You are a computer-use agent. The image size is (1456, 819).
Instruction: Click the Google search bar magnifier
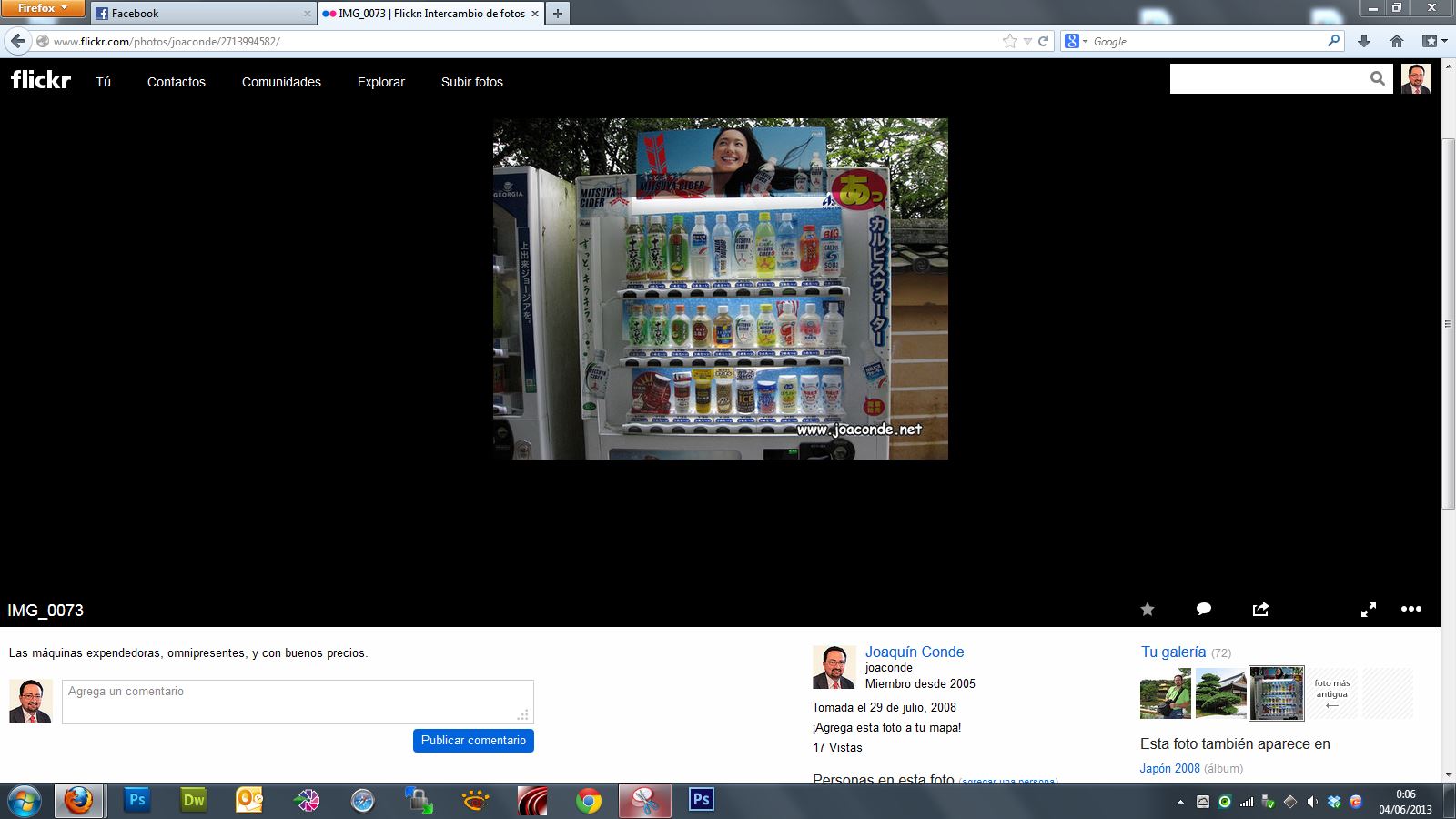pos(1333,41)
